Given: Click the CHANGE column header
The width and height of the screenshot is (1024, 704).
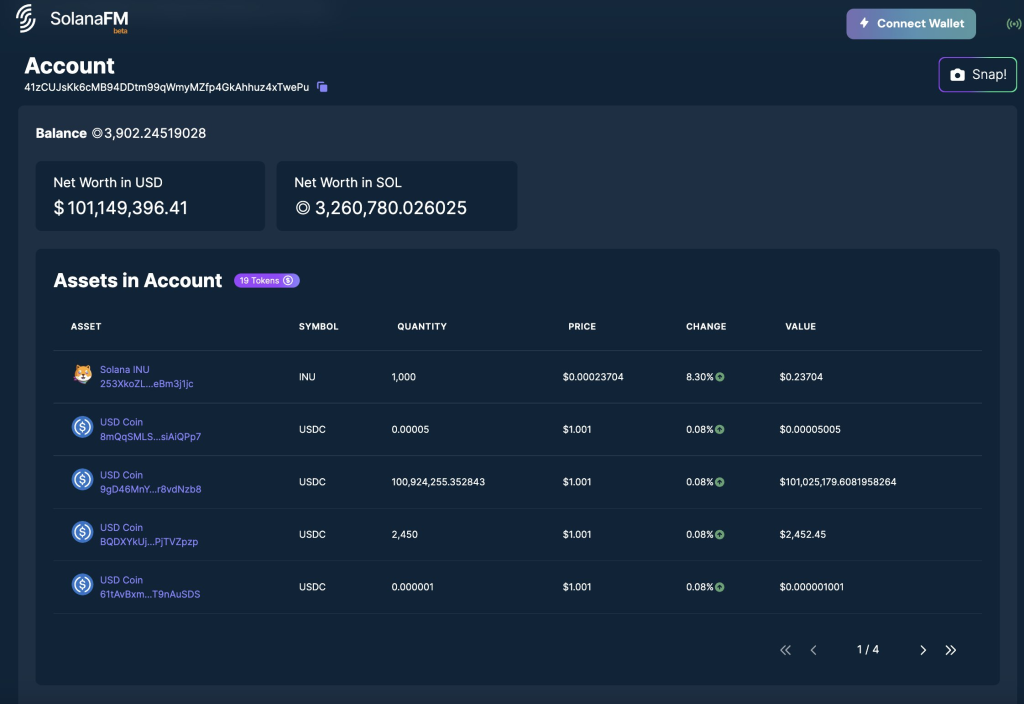Looking at the screenshot, I should tap(706, 327).
